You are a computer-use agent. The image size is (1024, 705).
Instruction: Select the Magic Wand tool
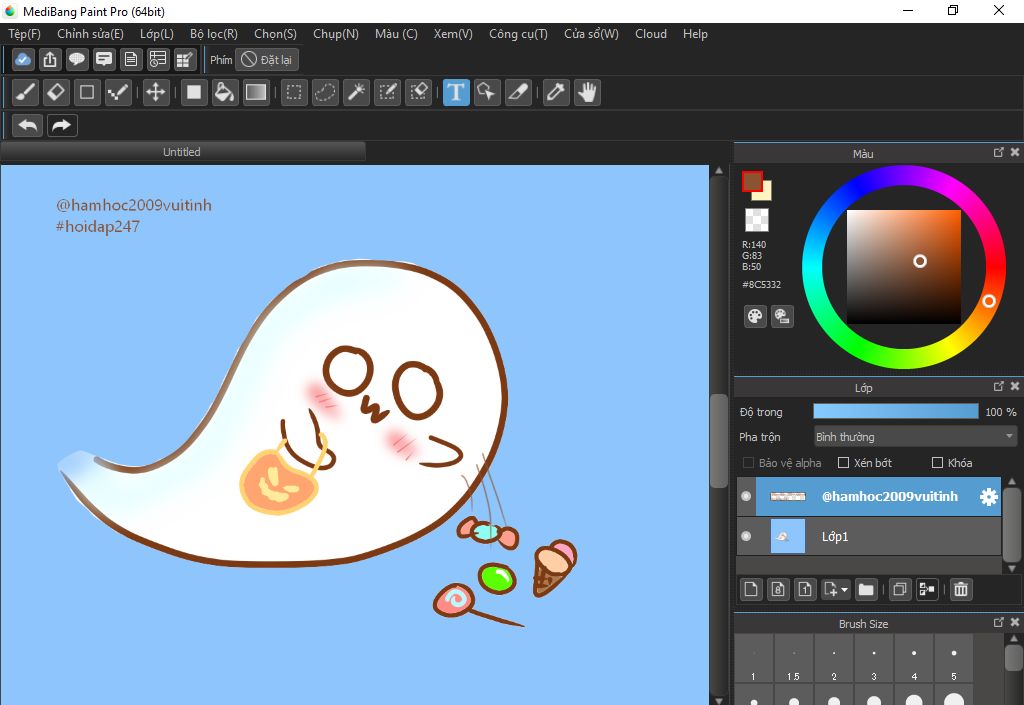[x=356, y=92]
